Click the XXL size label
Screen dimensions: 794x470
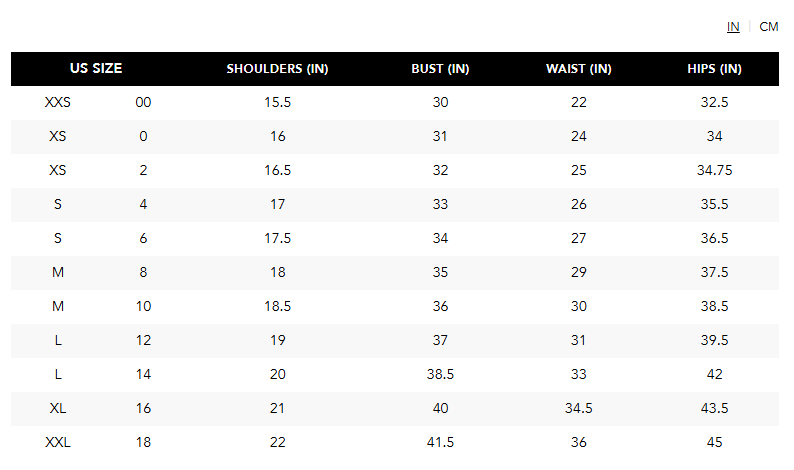point(58,442)
